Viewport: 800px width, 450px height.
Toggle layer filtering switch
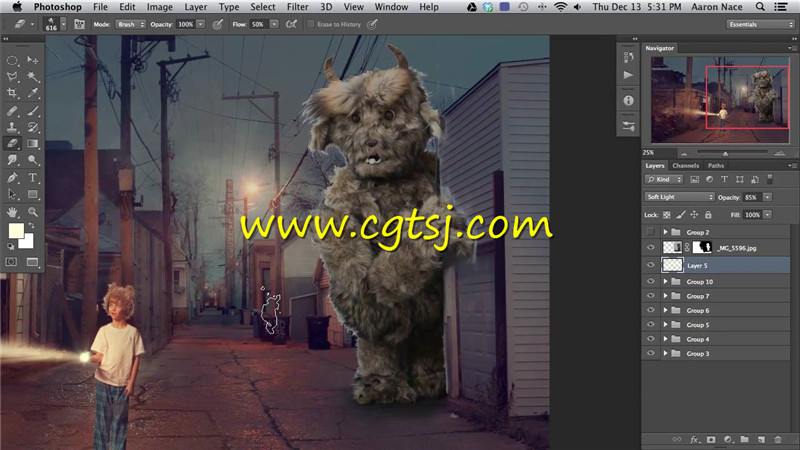tap(770, 179)
